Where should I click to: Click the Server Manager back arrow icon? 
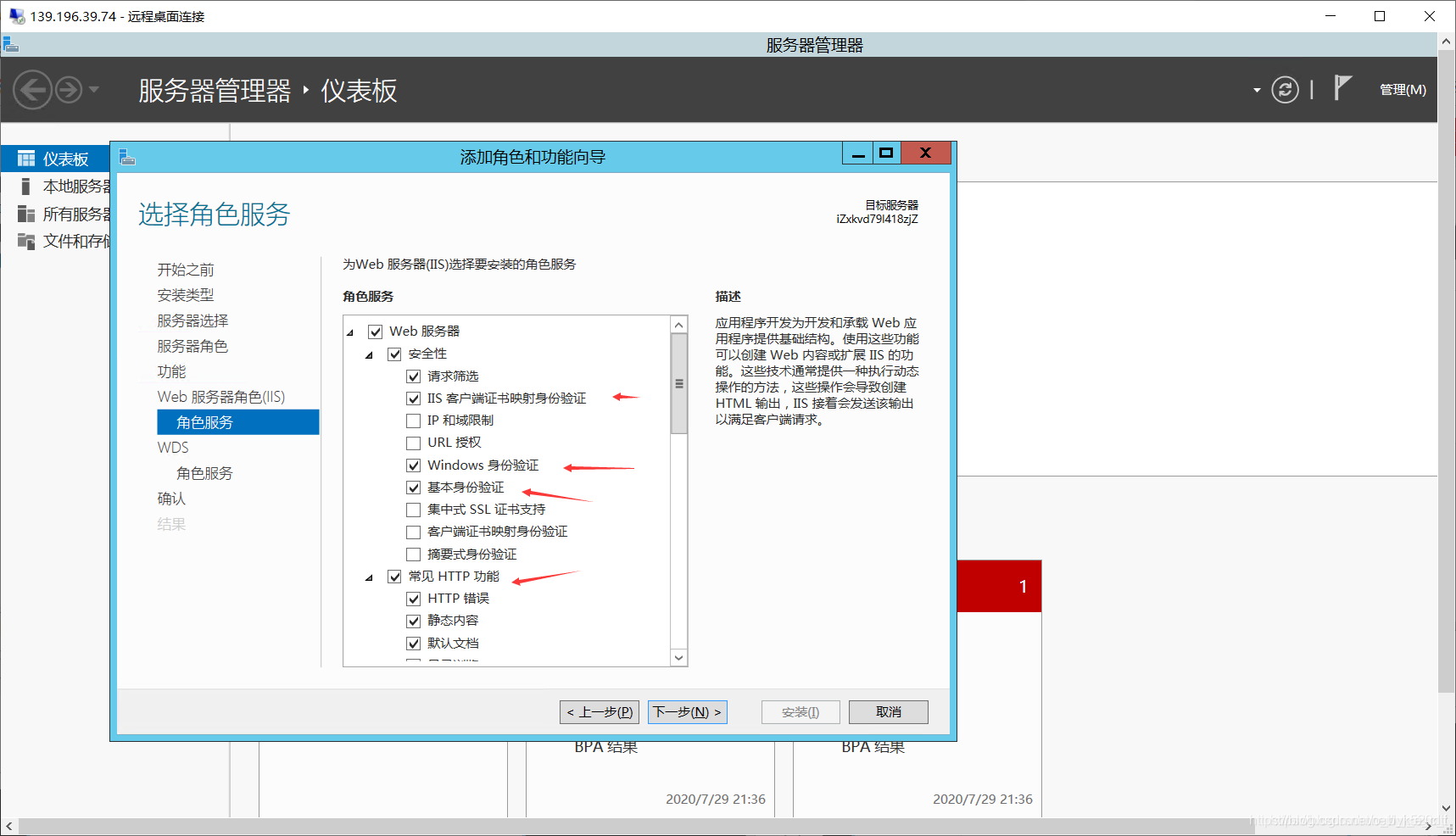(x=33, y=89)
